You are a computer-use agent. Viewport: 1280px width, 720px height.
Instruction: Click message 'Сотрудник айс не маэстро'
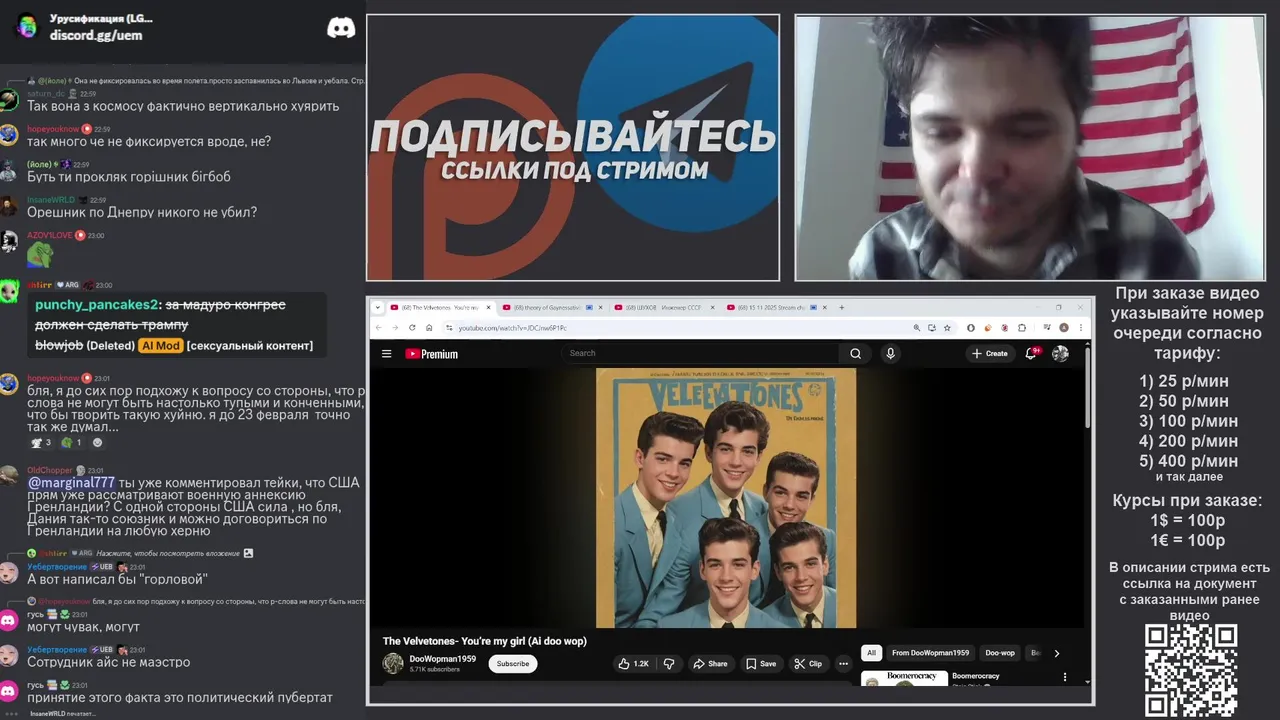tap(108, 662)
